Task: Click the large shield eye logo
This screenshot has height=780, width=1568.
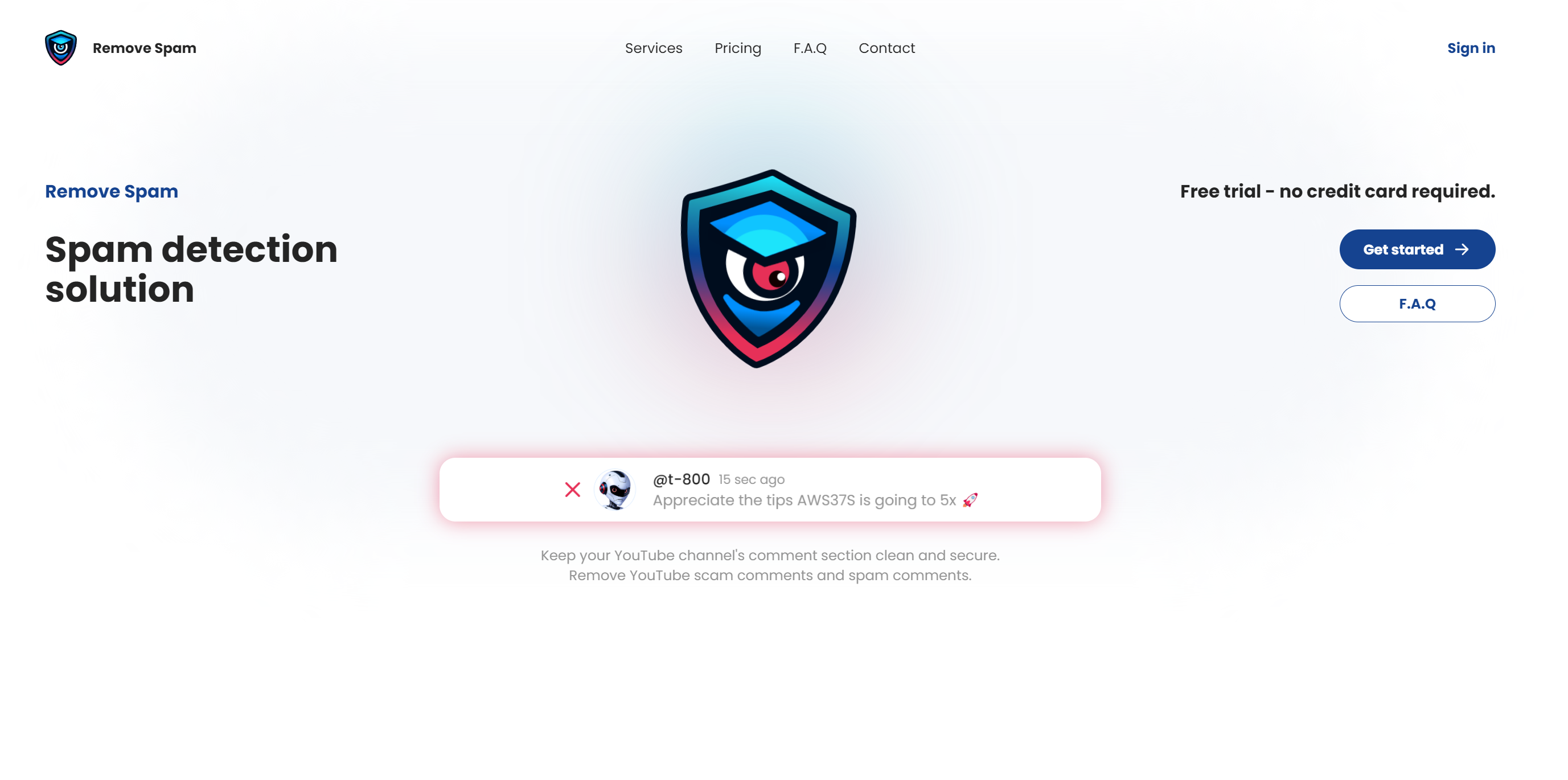Action: 769,269
